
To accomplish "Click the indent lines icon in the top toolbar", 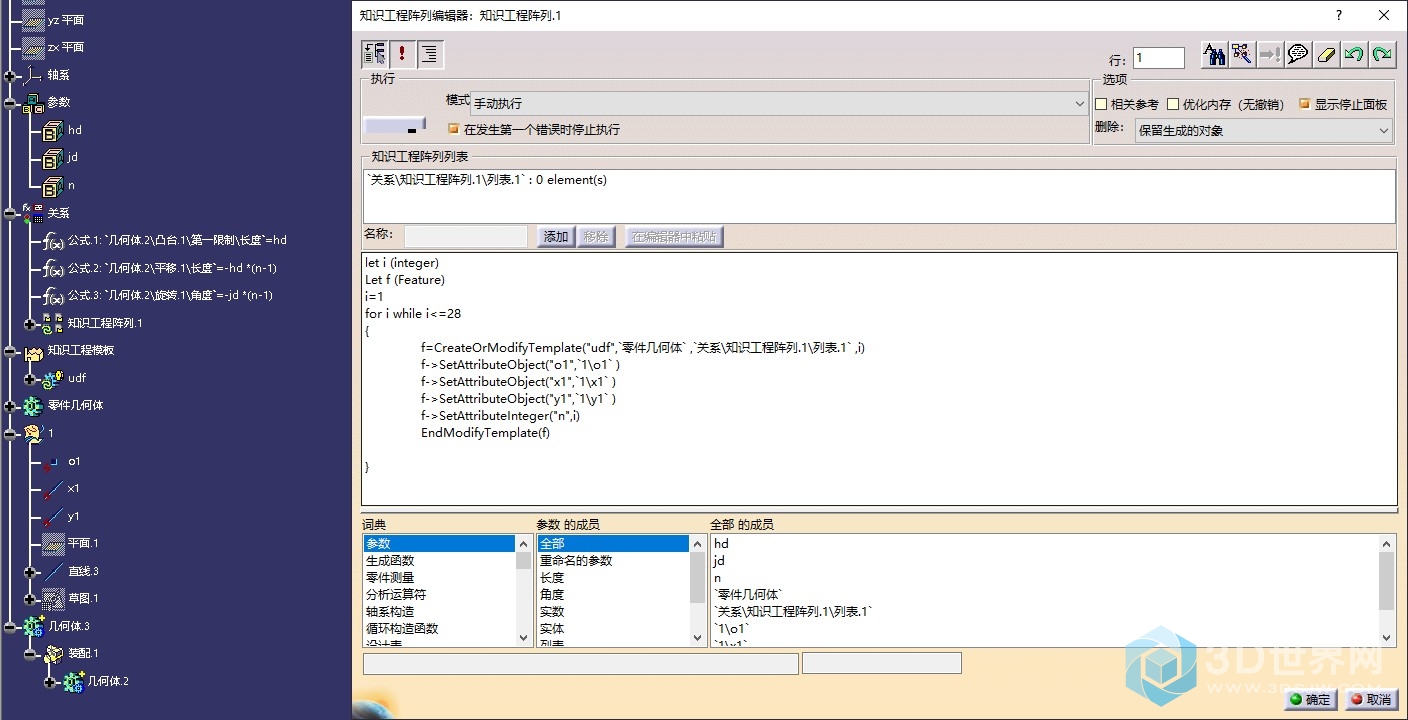I will click(431, 54).
